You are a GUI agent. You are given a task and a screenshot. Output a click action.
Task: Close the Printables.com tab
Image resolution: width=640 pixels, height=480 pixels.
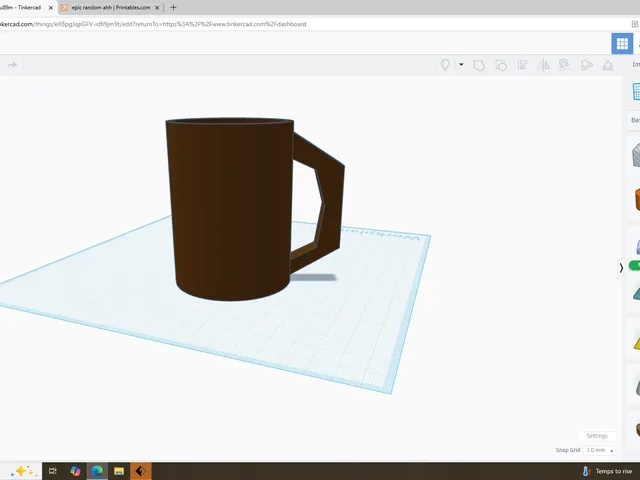pos(157,7)
